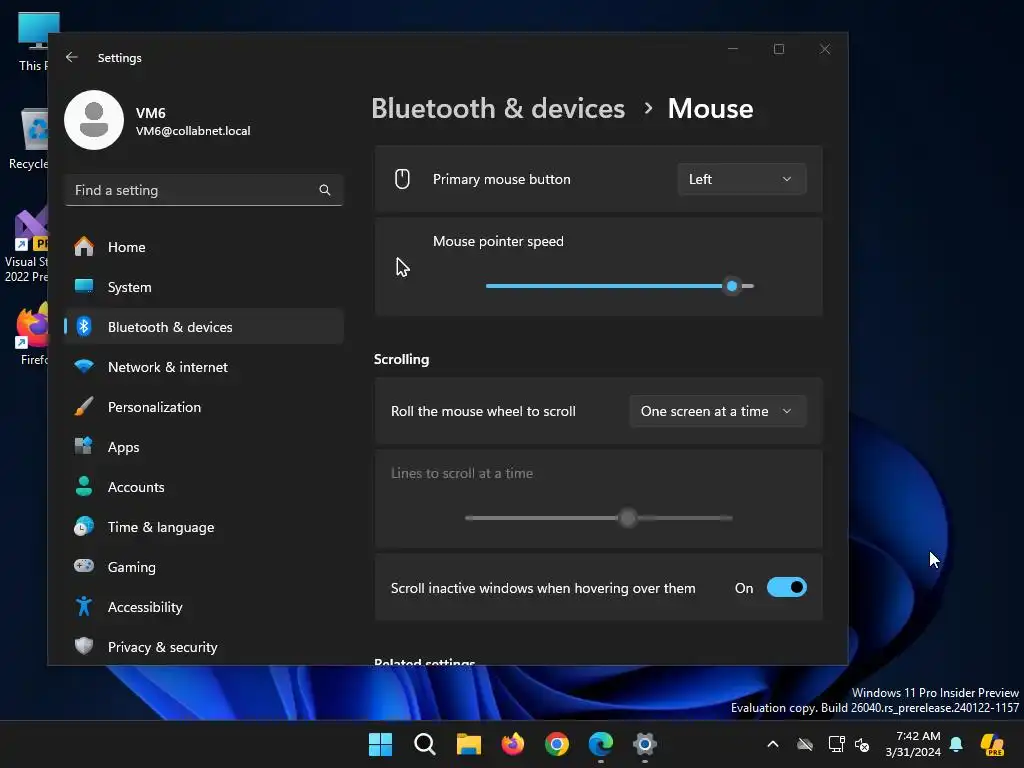This screenshot has height=768, width=1024.
Task: Select Apps in the settings sidebar
Action: click(204, 447)
